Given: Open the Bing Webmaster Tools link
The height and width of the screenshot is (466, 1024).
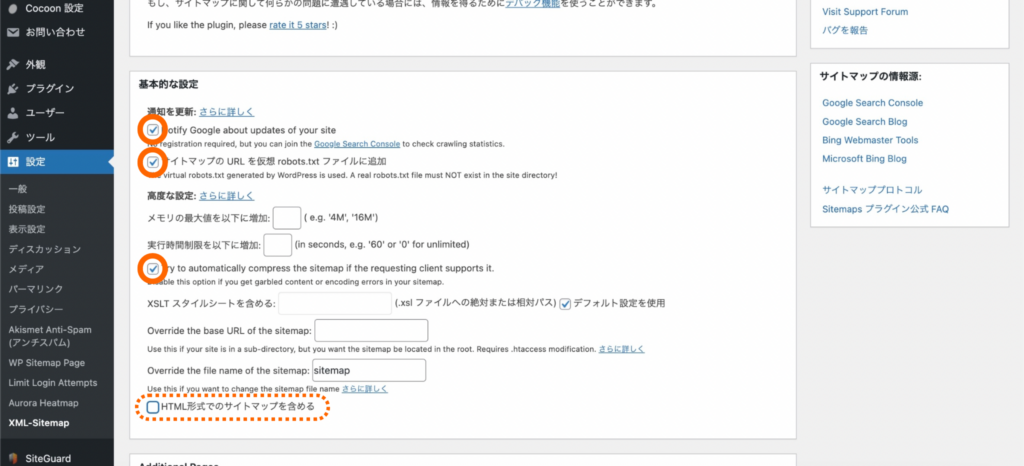Looking at the screenshot, I should tap(870, 140).
